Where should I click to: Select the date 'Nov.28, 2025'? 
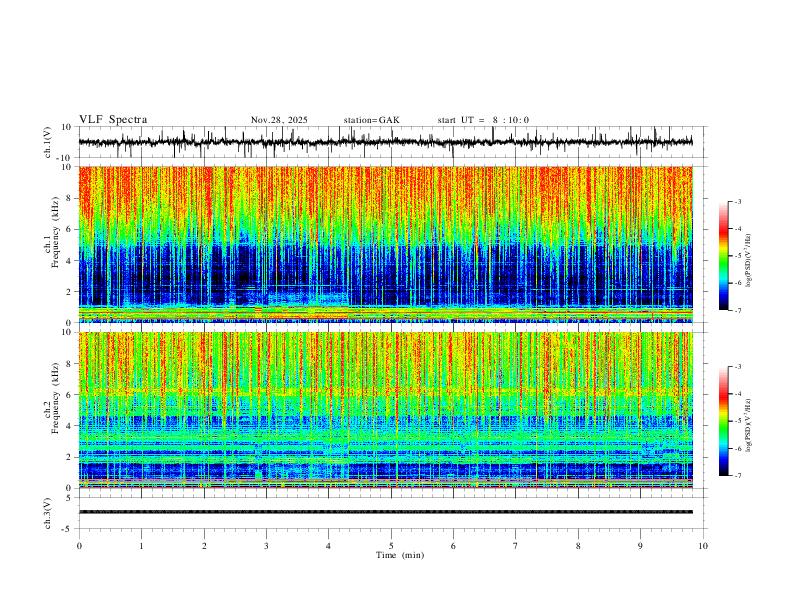pos(279,120)
